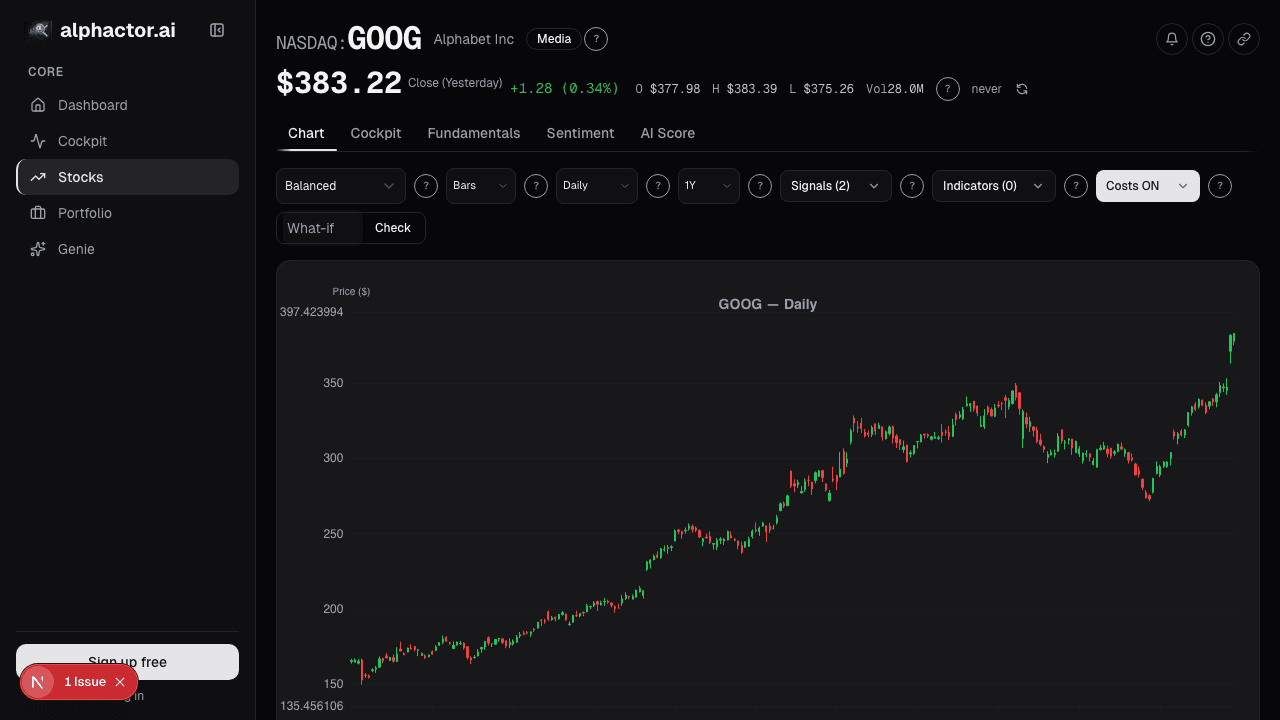This screenshot has width=1280, height=720.
Task: Open help icon after Balanced dropdown
Action: pyautogui.click(x=426, y=186)
